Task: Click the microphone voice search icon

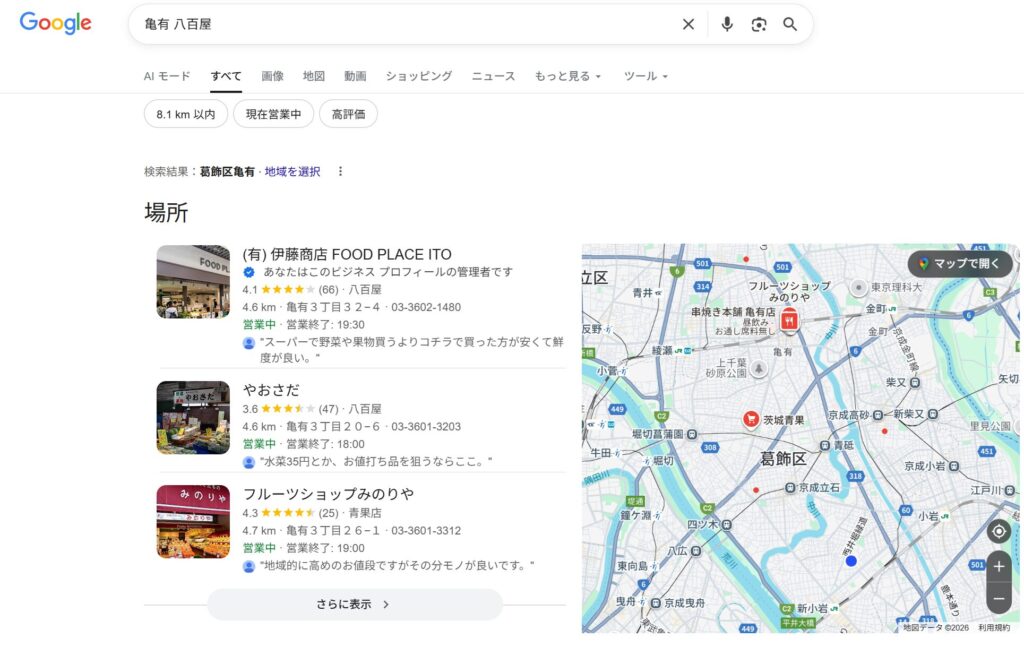Action: coord(727,24)
